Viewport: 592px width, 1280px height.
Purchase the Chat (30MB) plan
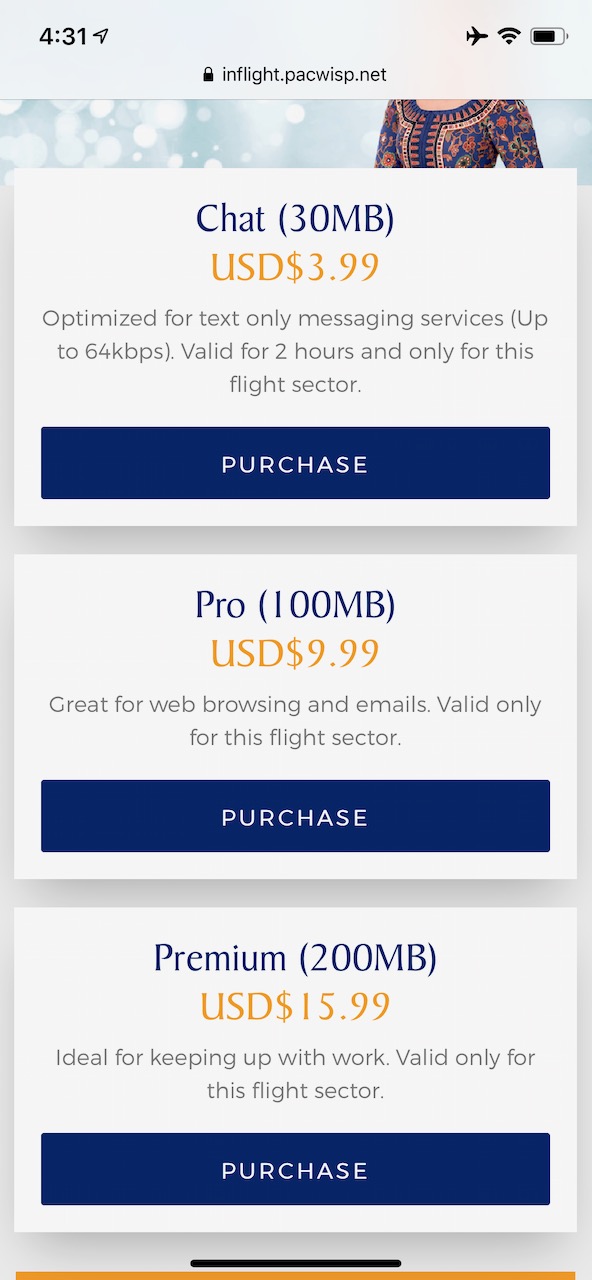point(295,463)
